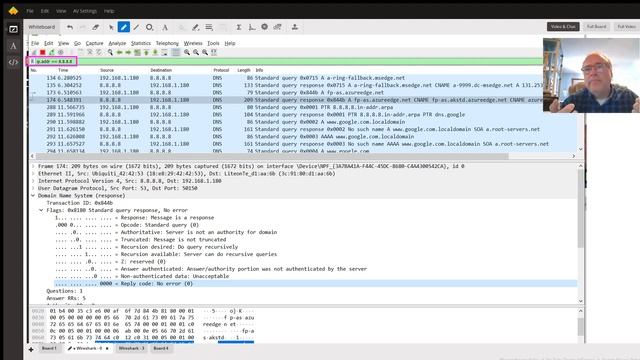This screenshot has width=640, height=360.
Task: Select the eraser tool in whiteboard toolbar
Action: click(96, 27)
